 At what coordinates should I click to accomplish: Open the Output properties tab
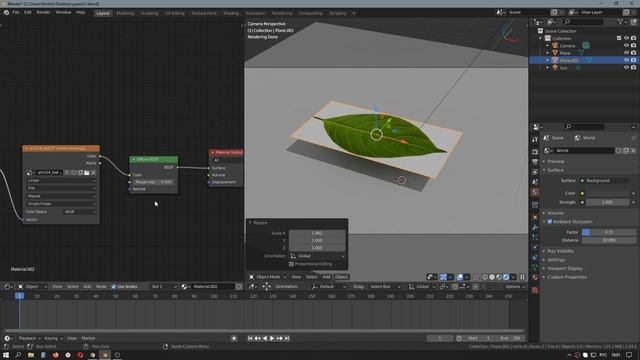(535, 162)
